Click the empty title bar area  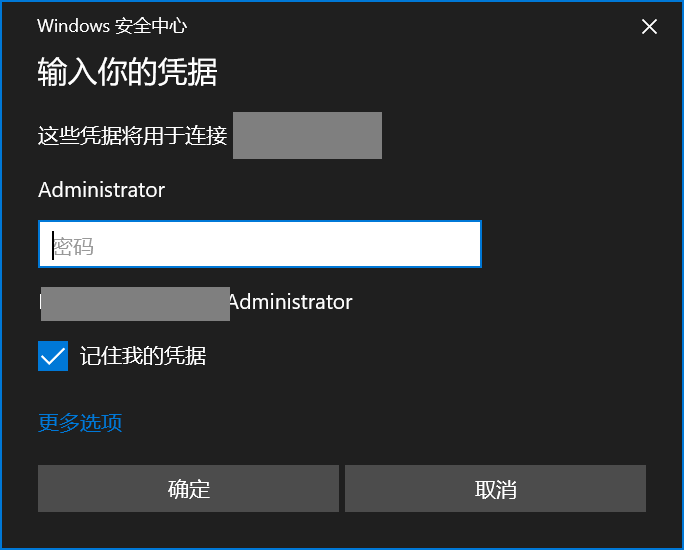coord(400,27)
